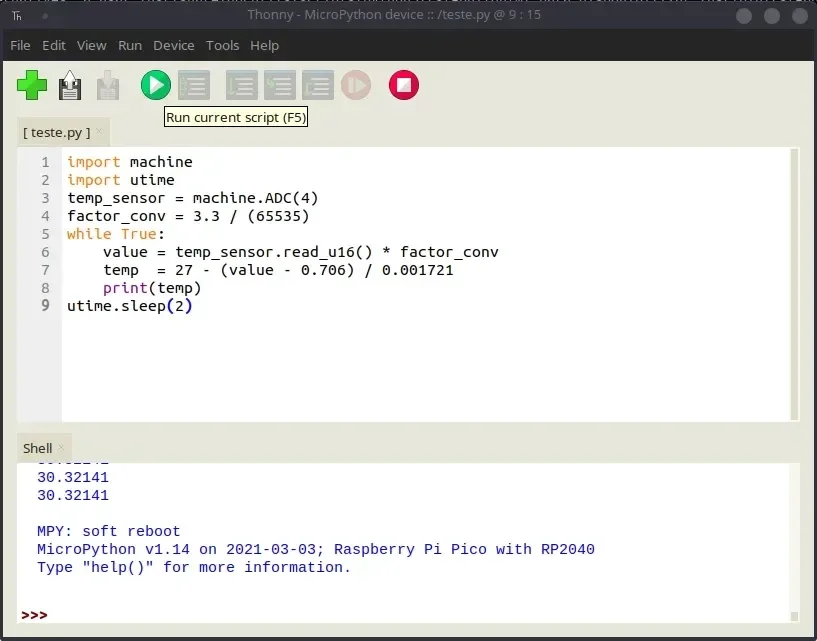Click the Step over icon
This screenshot has height=641, width=817.
coord(242,85)
